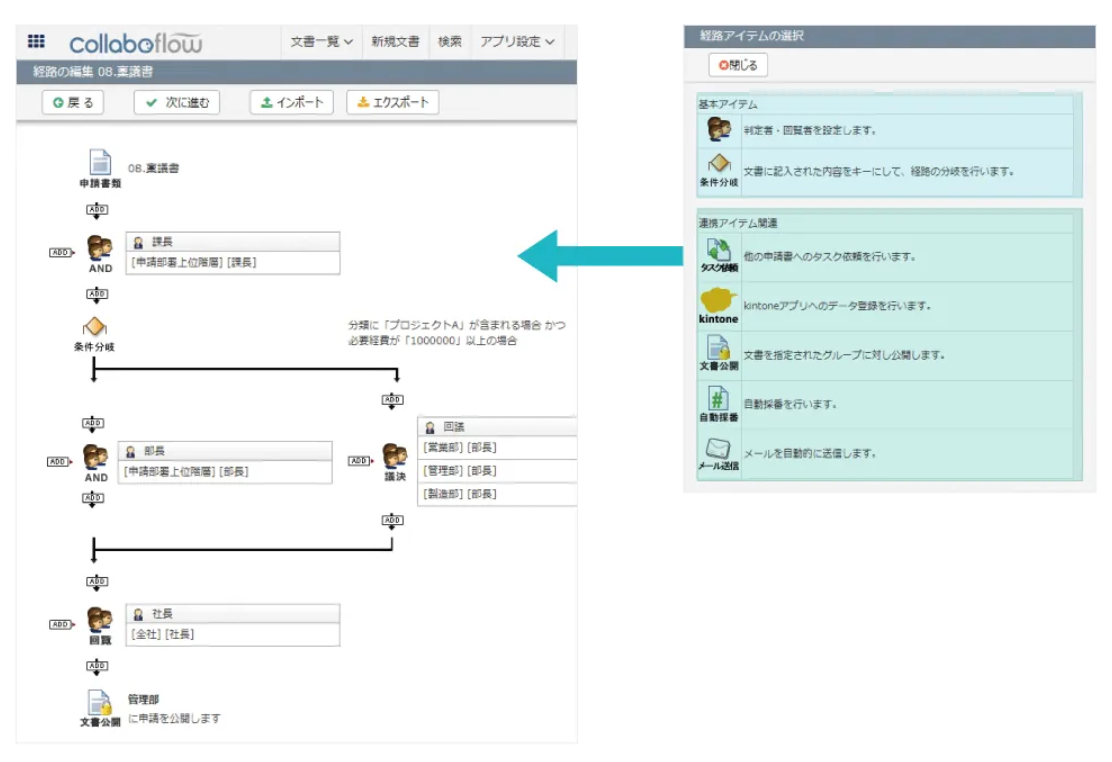Image resolution: width=1112 pixels, height=762 pixels.
Task: Click the 回覧 reviewer icon for 社長
Action: (x=100, y=620)
